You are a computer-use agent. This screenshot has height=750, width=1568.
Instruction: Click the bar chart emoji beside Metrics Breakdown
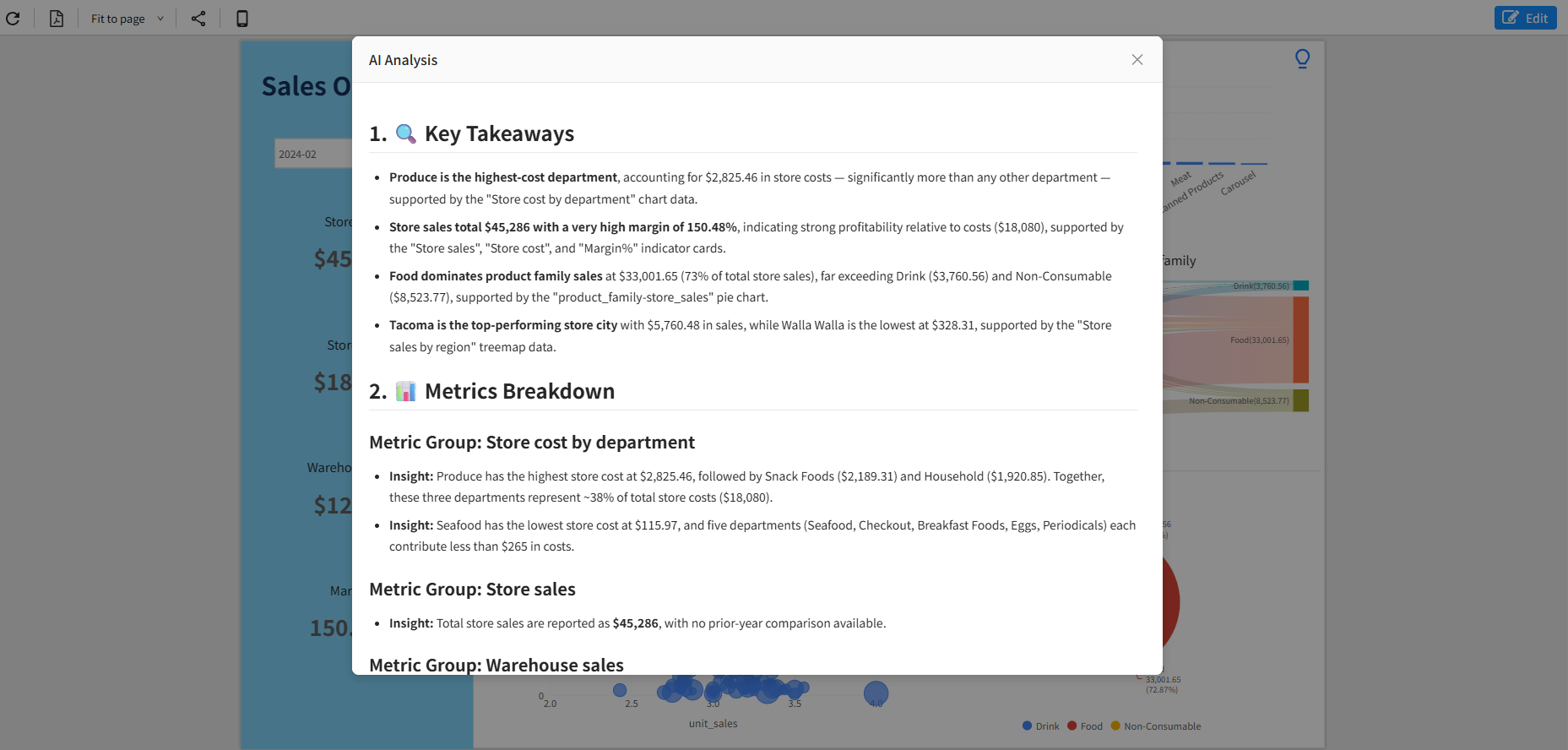point(406,391)
